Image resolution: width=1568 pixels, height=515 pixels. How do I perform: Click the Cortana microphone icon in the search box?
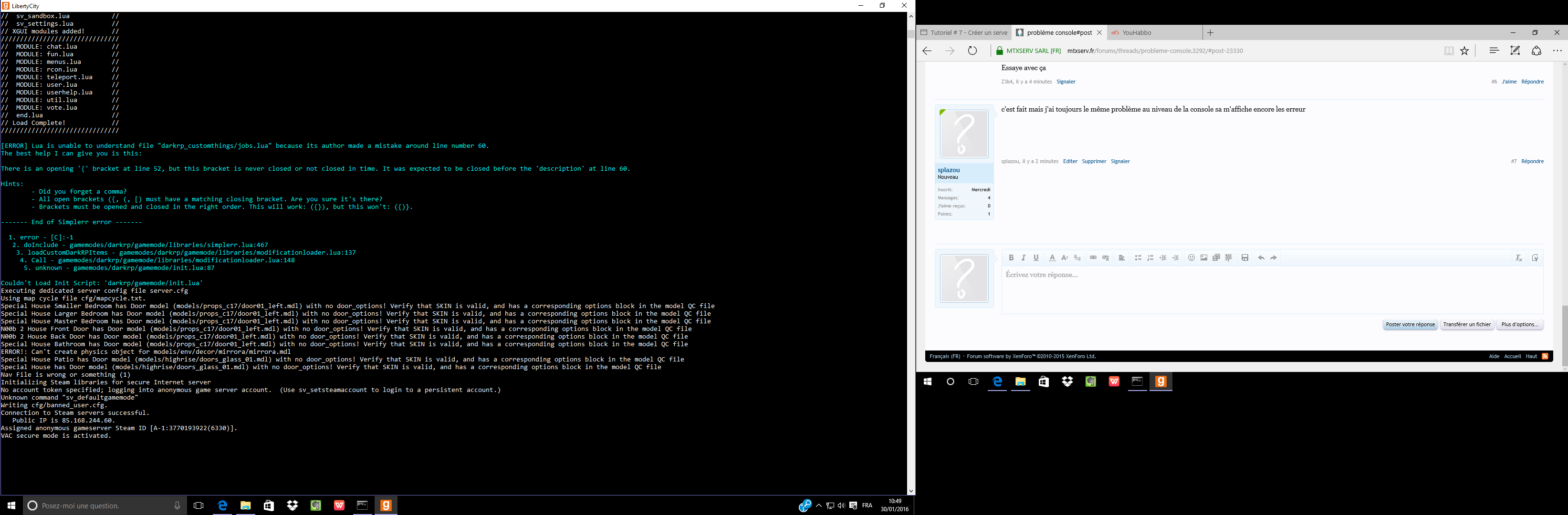(x=177, y=505)
